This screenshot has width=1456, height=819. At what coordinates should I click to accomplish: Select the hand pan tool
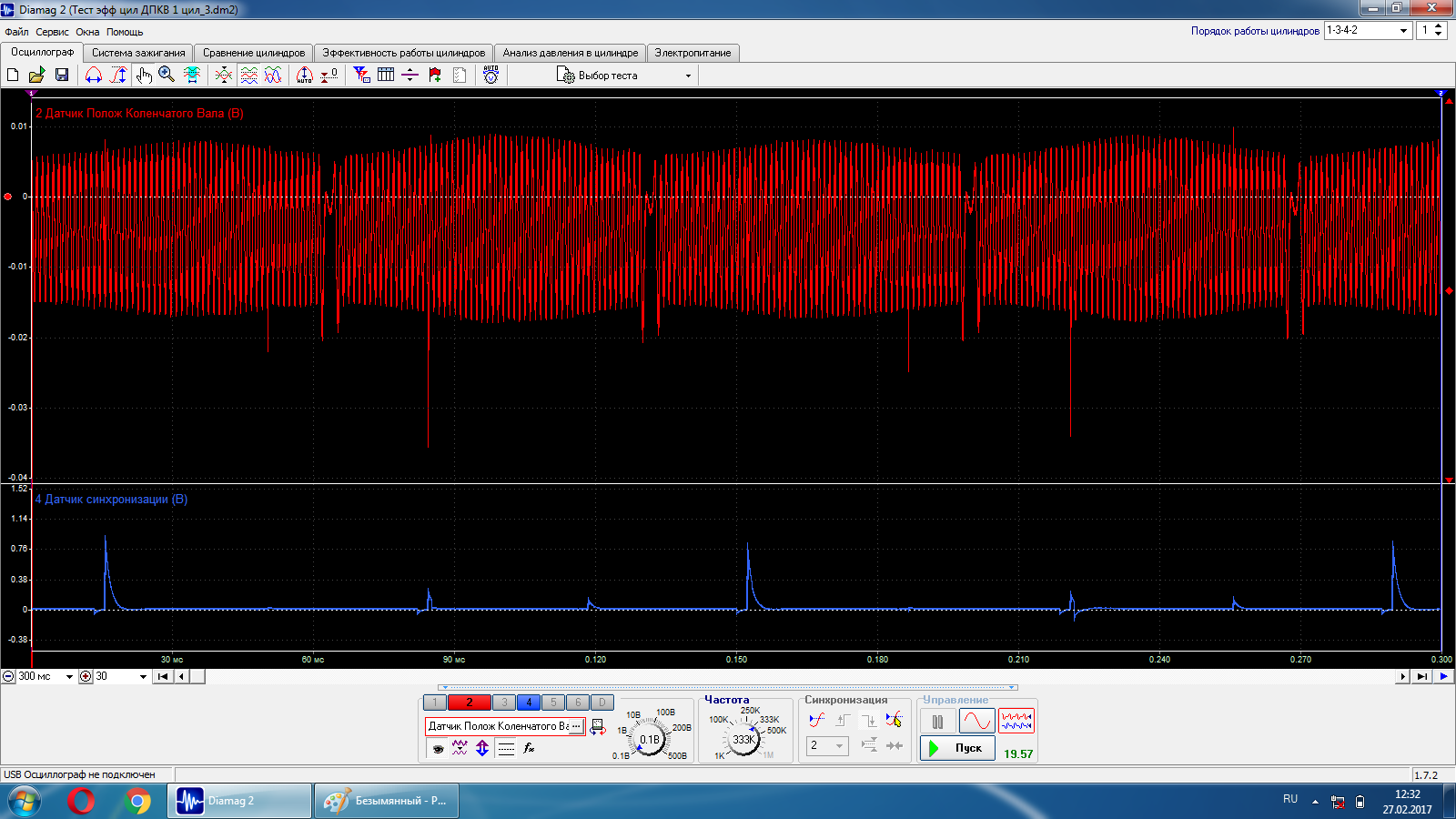(144, 75)
